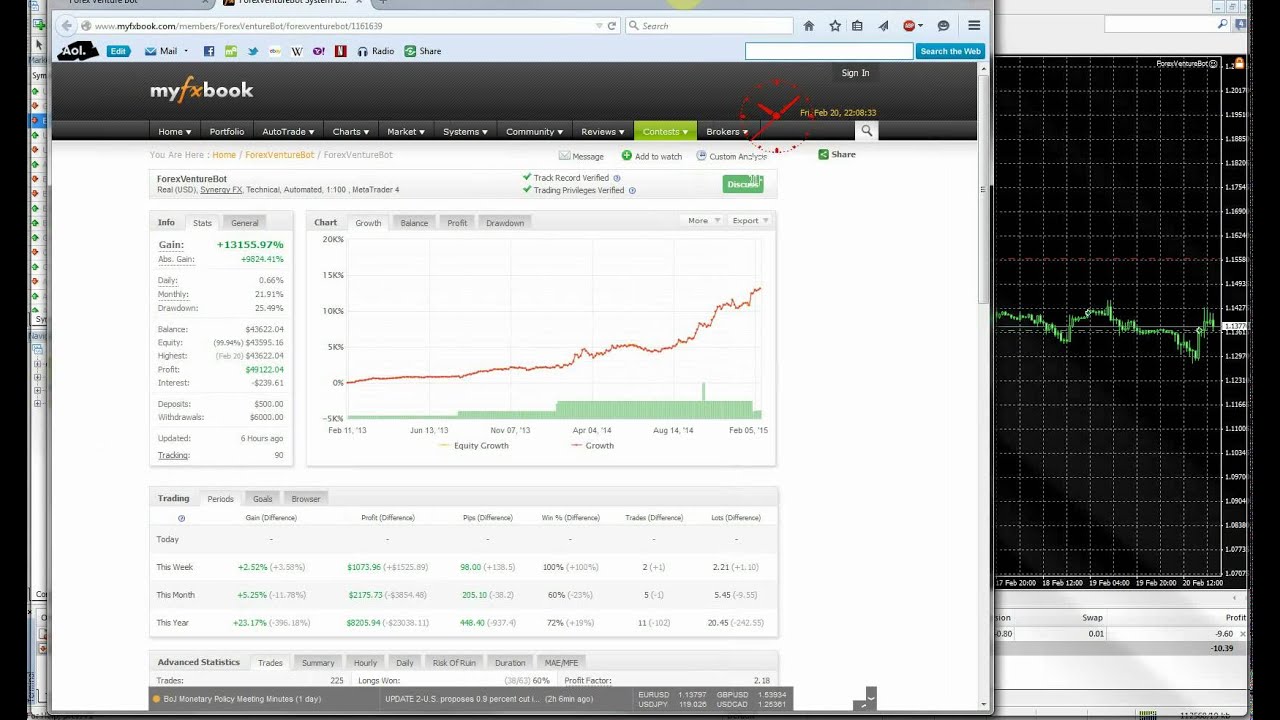Open the Tracking link in Info panel
Screen dimensions: 1280x720
point(173,456)
